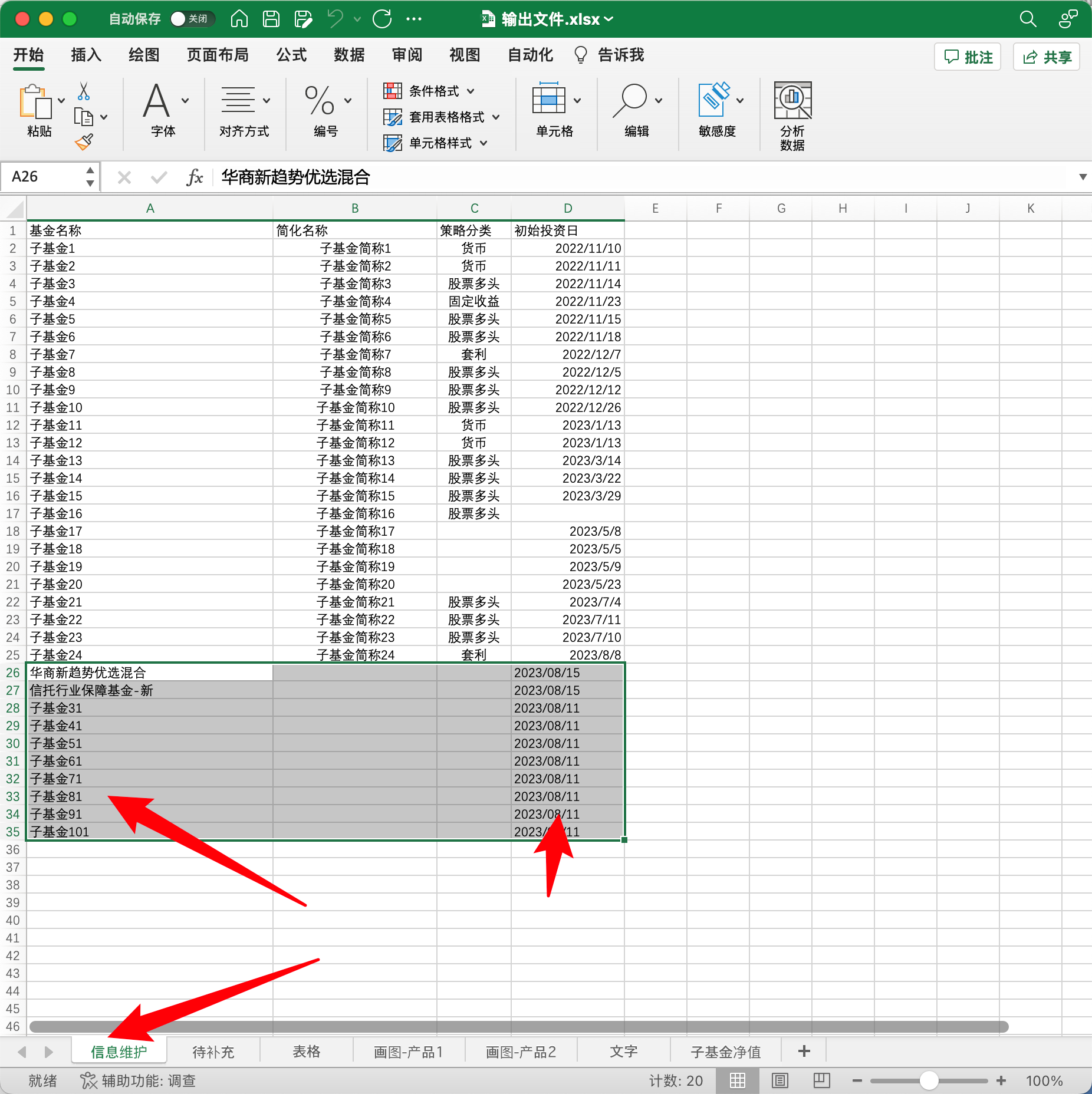This screenshot has width=1092, height=1094.
Task: Click the sheet tabs scroll-left arrow
Action: pyautogui.click(x=22, y=1052)
